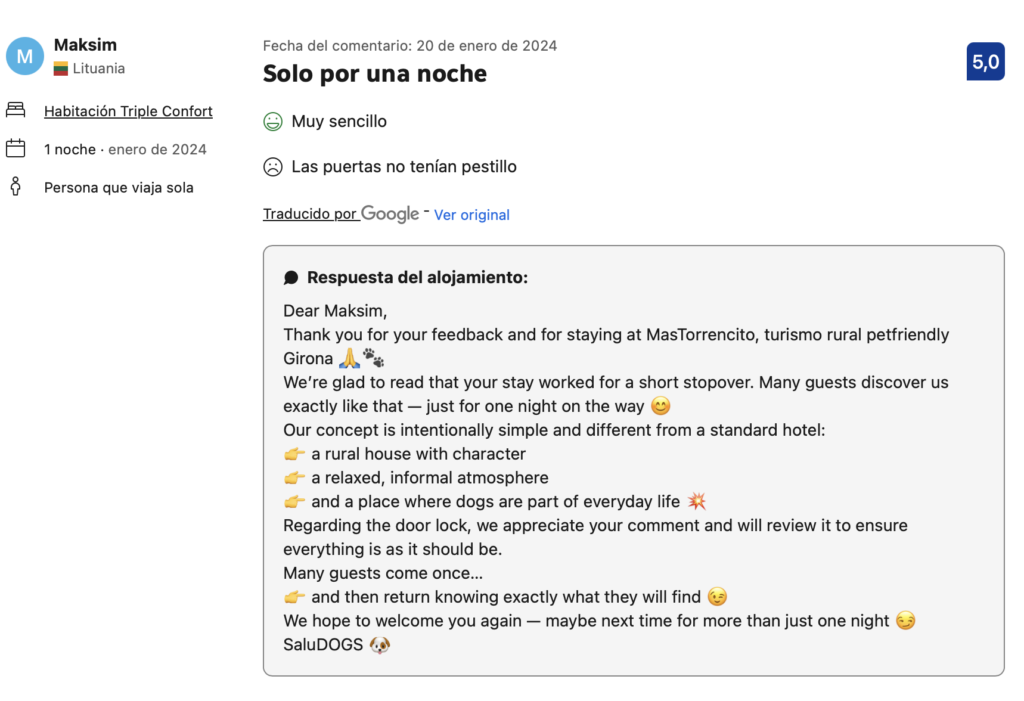This screenshot has height=701, width=1024.
Task: Click Maksim's round avatar with letter M
Action: click(x=25, y=56)
